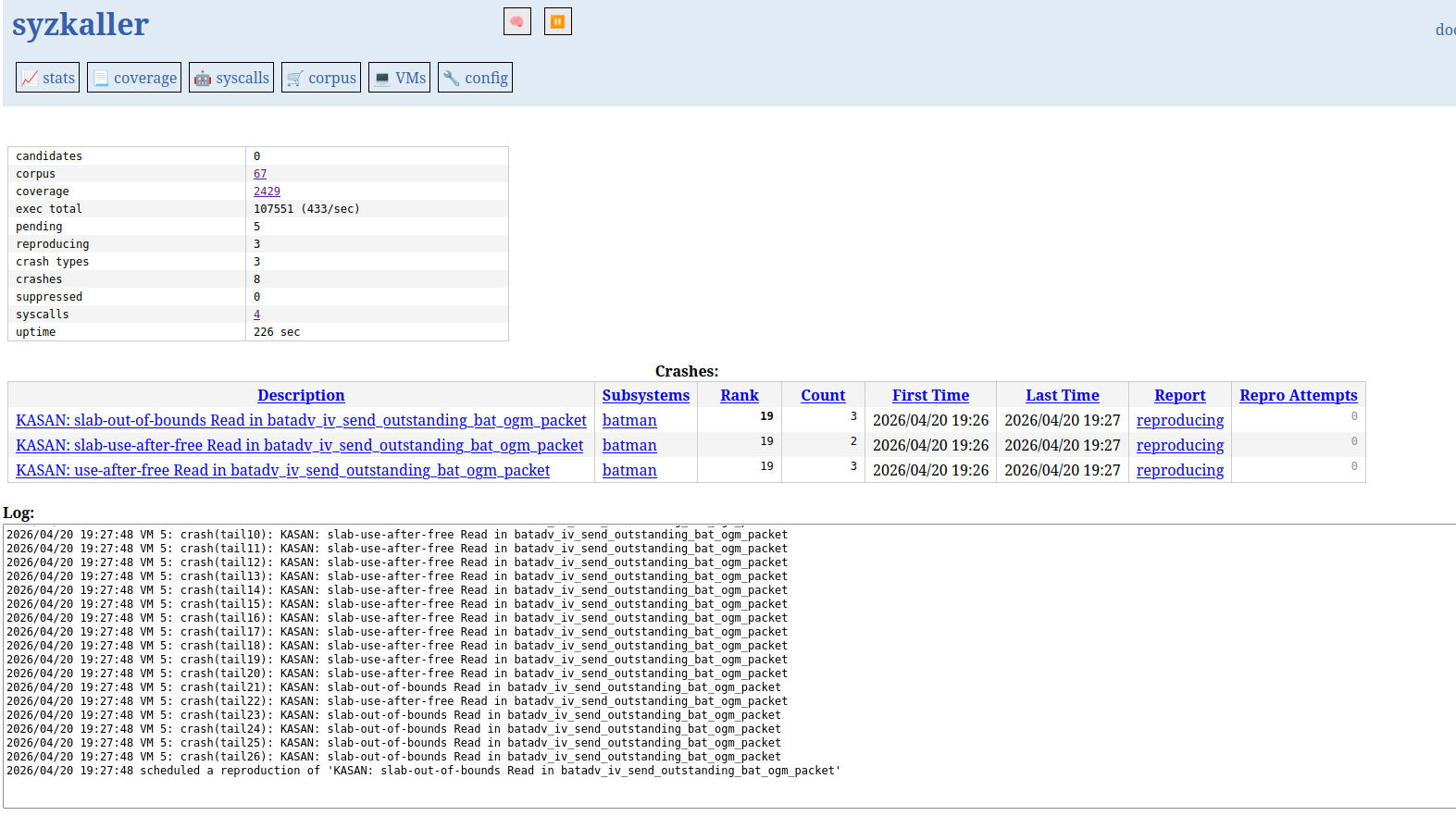Open batman subsystem link in slab-use-after-free row

click(629, 445)
